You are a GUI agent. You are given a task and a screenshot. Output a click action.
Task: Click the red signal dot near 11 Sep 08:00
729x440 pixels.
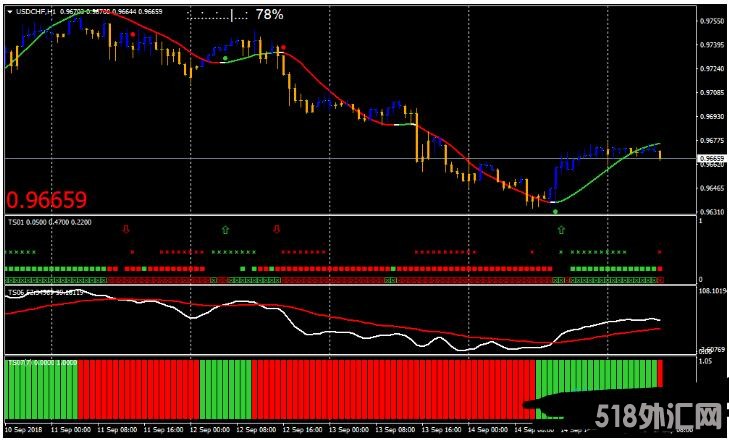point(133,34)
